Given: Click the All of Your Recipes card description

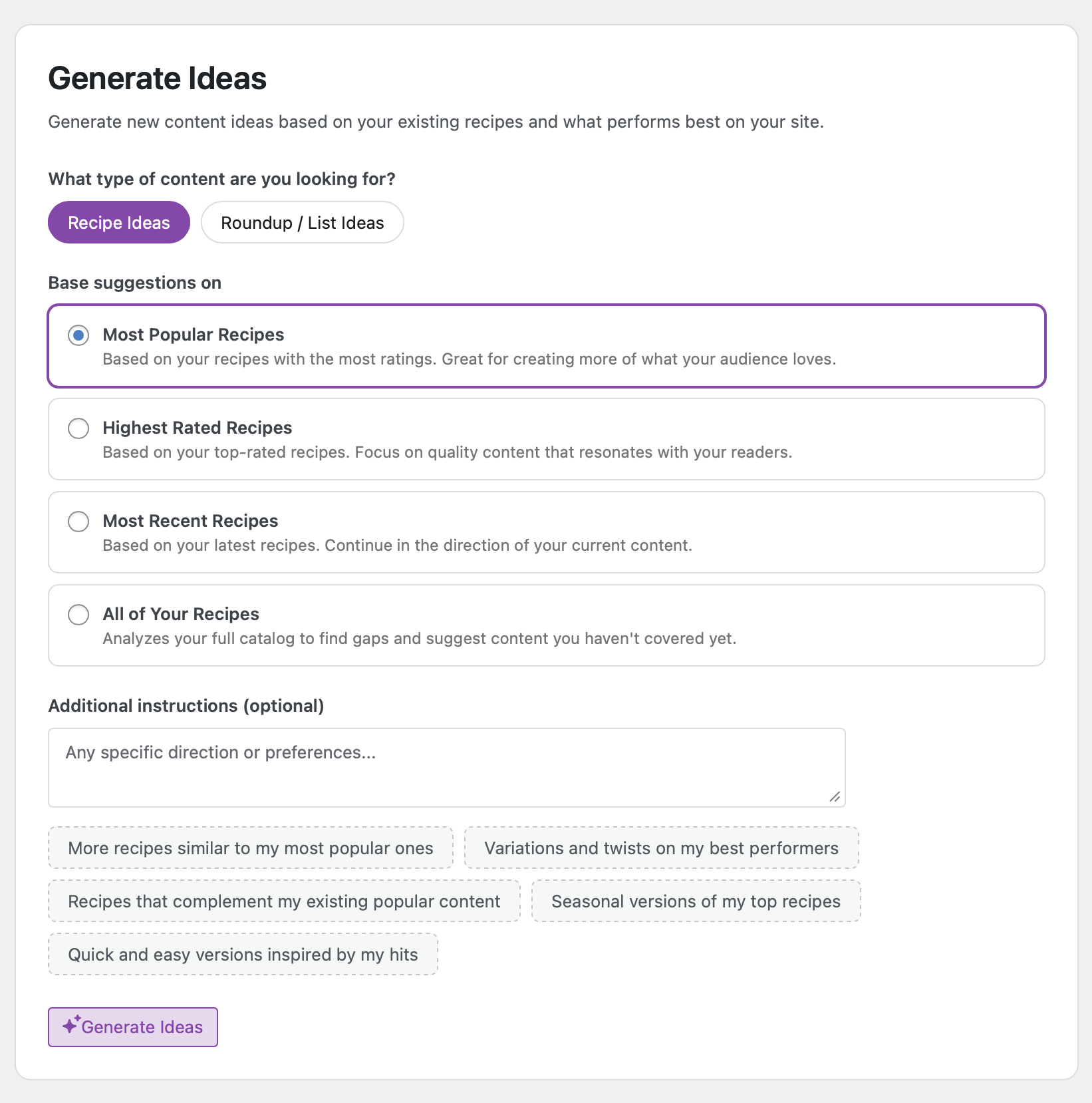Looking at the screenshot, I should [419, 639].
